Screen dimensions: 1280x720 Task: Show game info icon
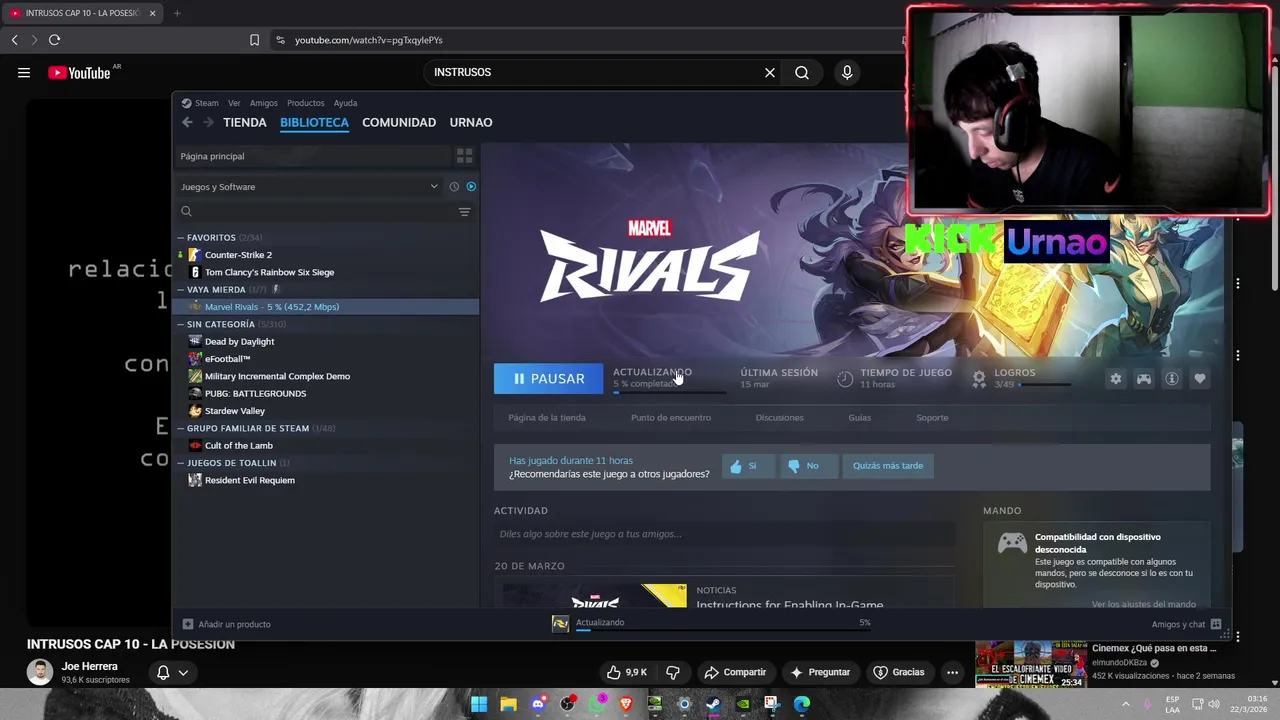[1172, 379]
